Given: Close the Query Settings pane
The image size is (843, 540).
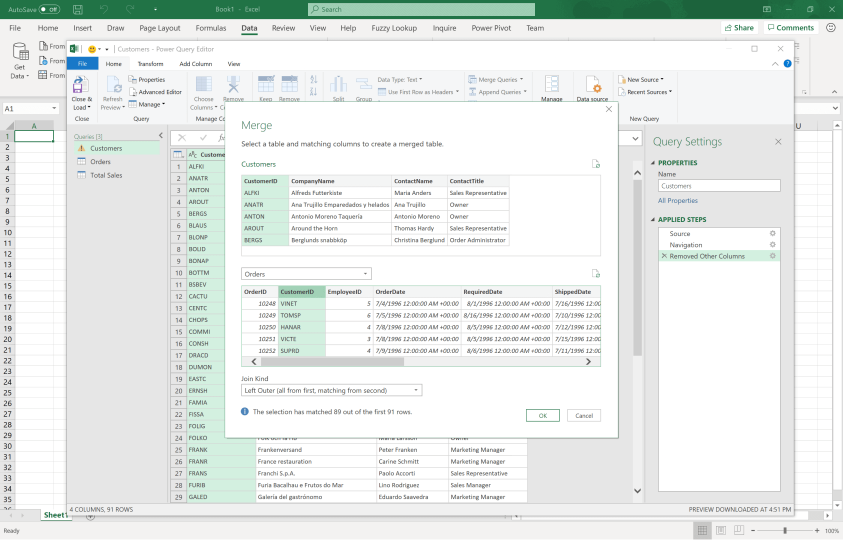Looking at the screenshot, I should pos(778,141).
